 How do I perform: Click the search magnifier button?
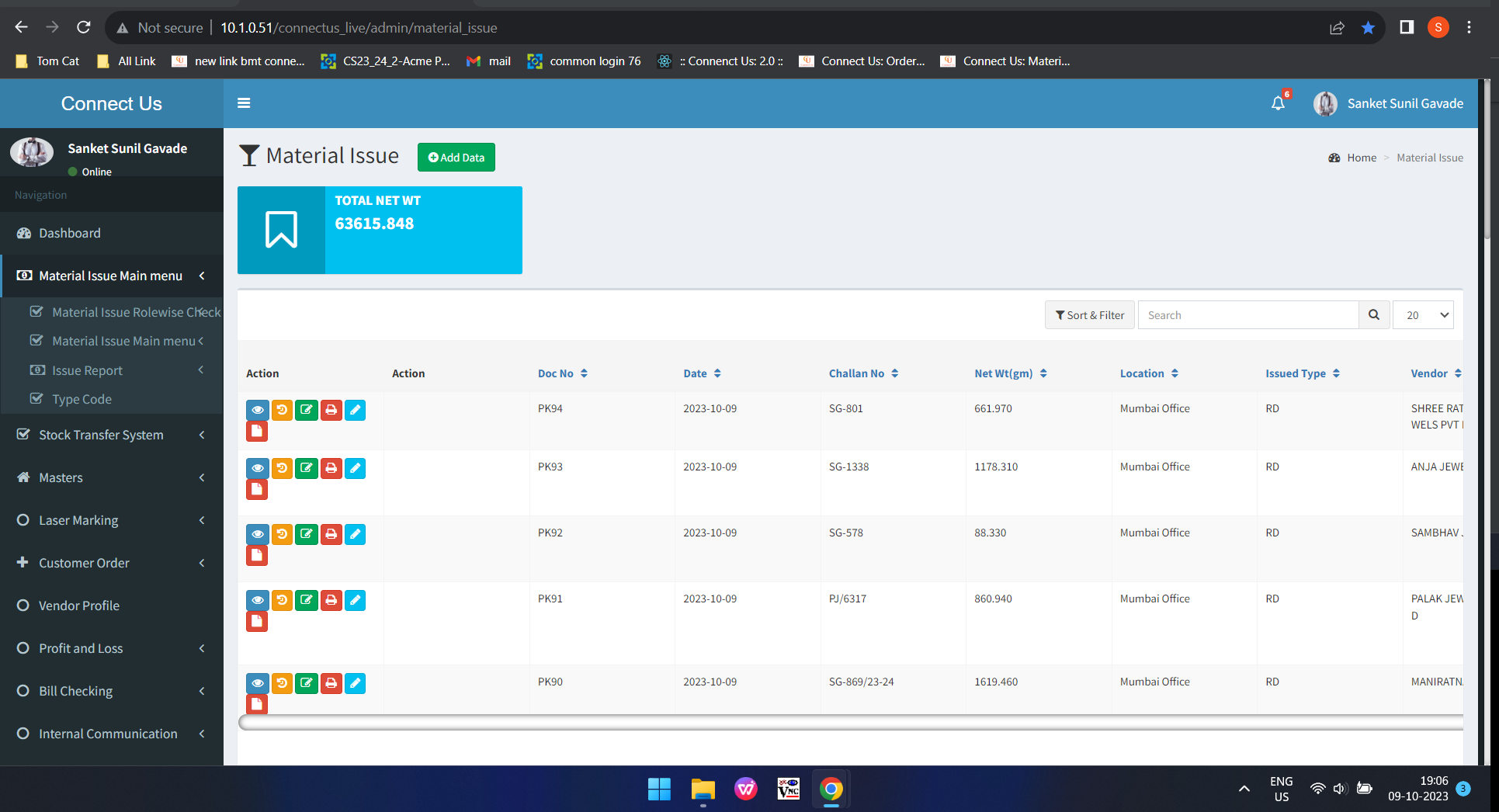tap(1374, 315)
